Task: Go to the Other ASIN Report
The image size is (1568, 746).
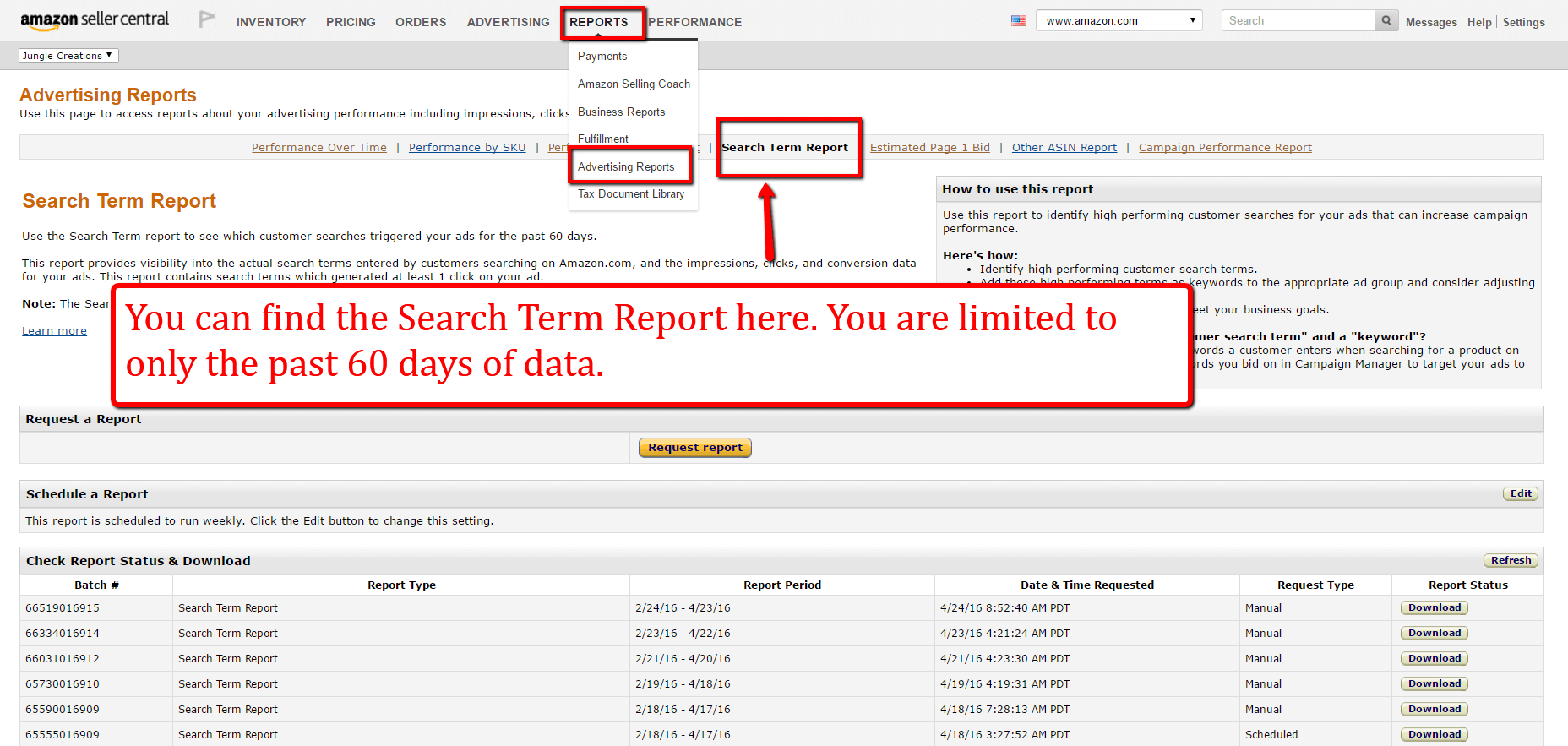Action: (1064, 147)
